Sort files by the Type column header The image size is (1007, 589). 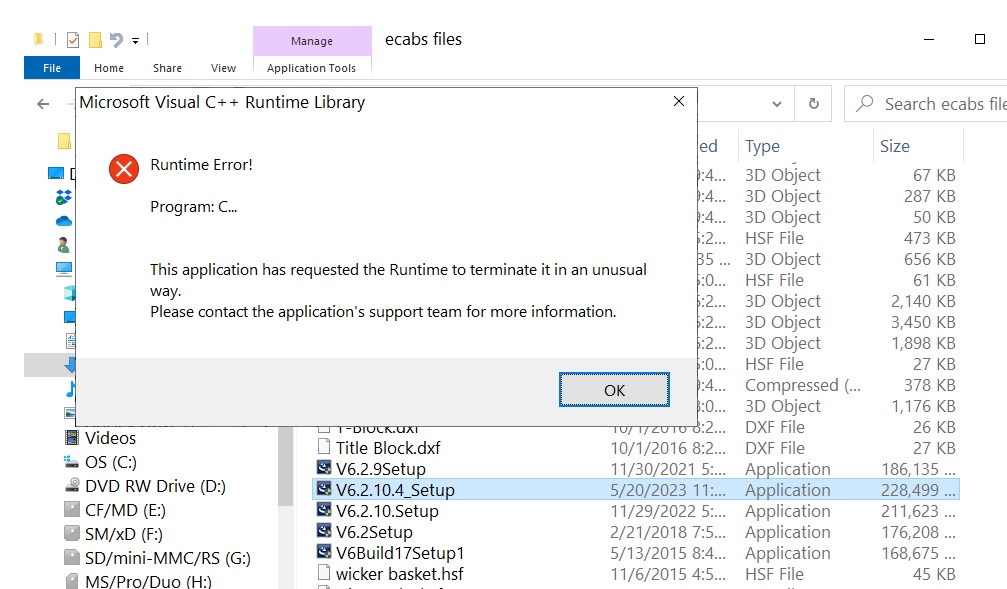(x=763, y=146)
